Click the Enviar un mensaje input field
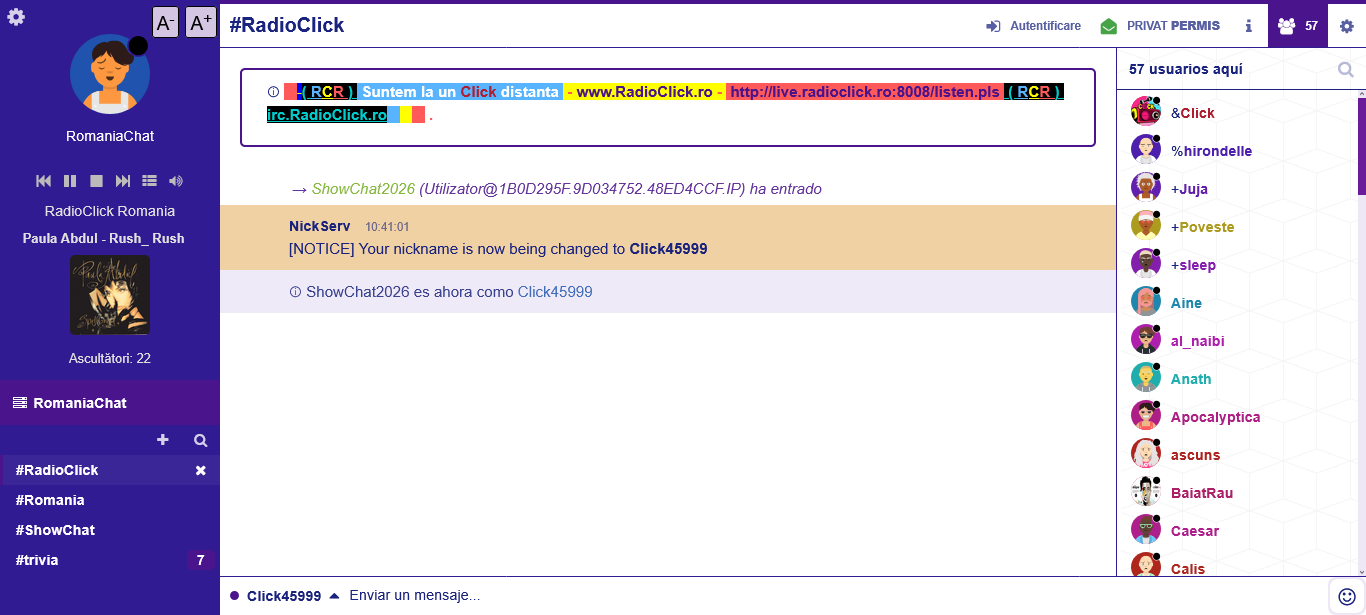Image resolution: width=1366 pixels, height=615 pixels. click(x=833, y=596)
